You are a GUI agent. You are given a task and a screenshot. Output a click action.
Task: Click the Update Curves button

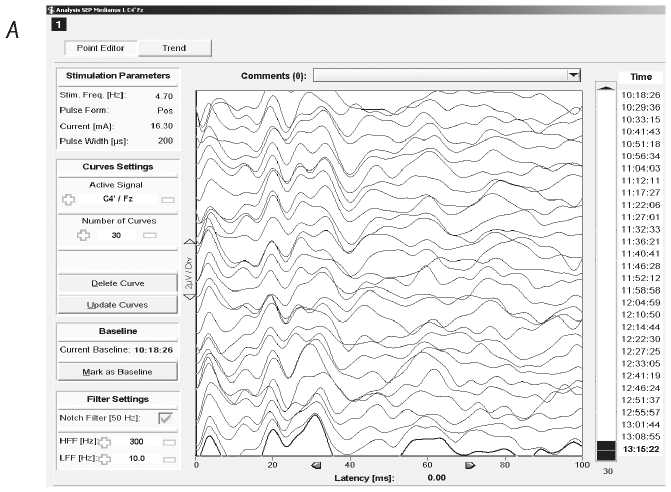pyautogui.click(x=117, y=305)
